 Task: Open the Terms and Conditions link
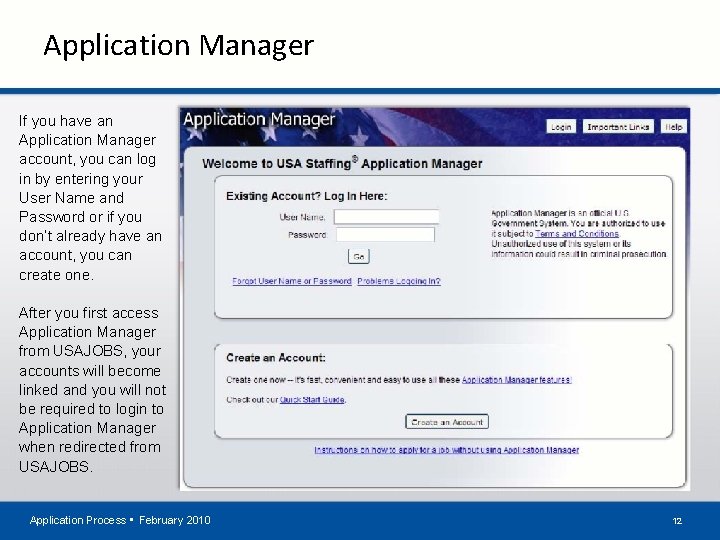click(577, 234)
